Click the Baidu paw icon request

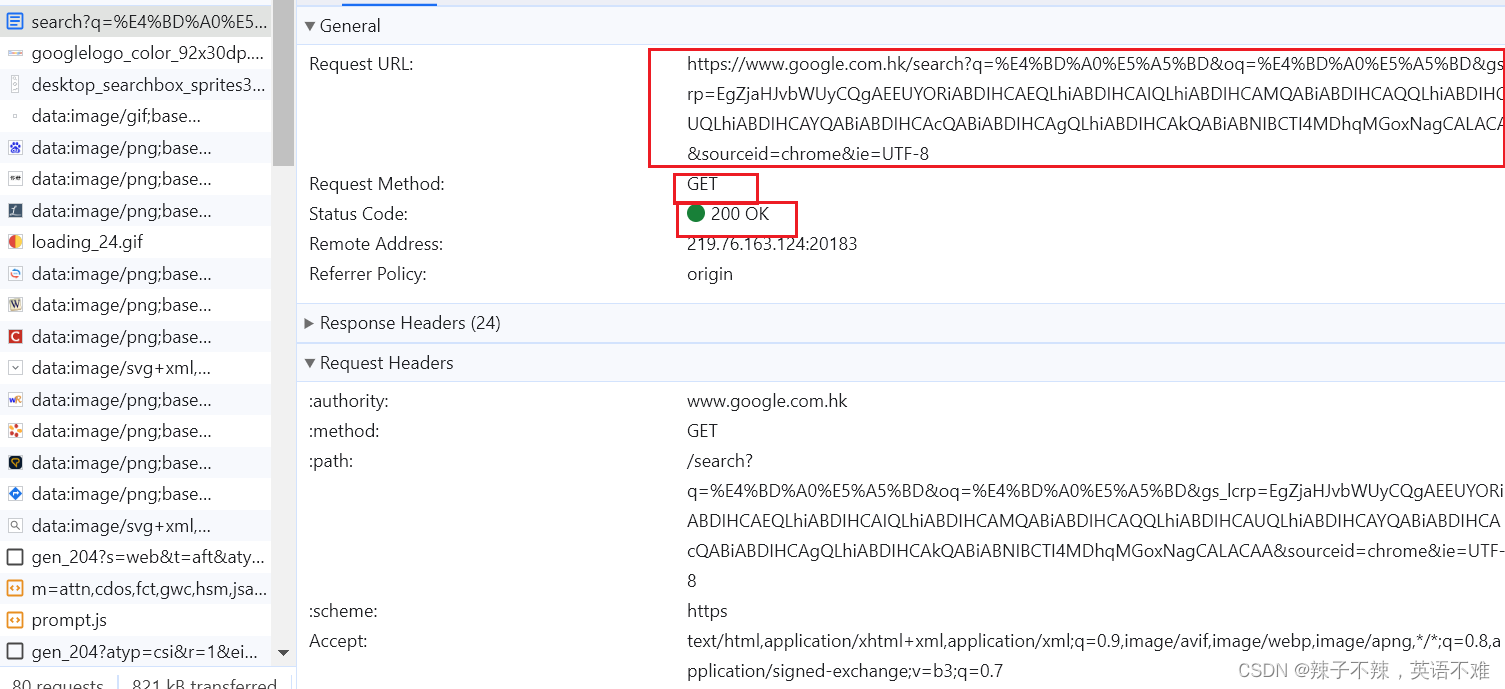tap(15, 148)
